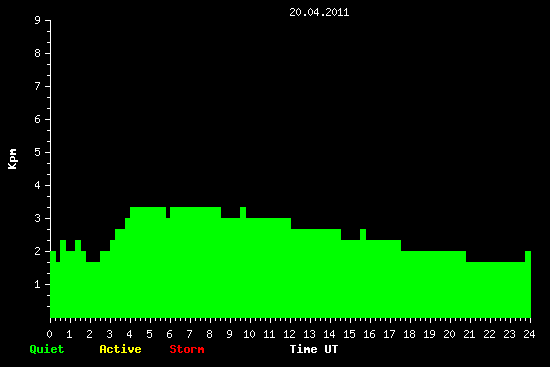Click hour 18 on the time axis
The width and height of the screenshot is (550, 367).
(x=409, y=334)
